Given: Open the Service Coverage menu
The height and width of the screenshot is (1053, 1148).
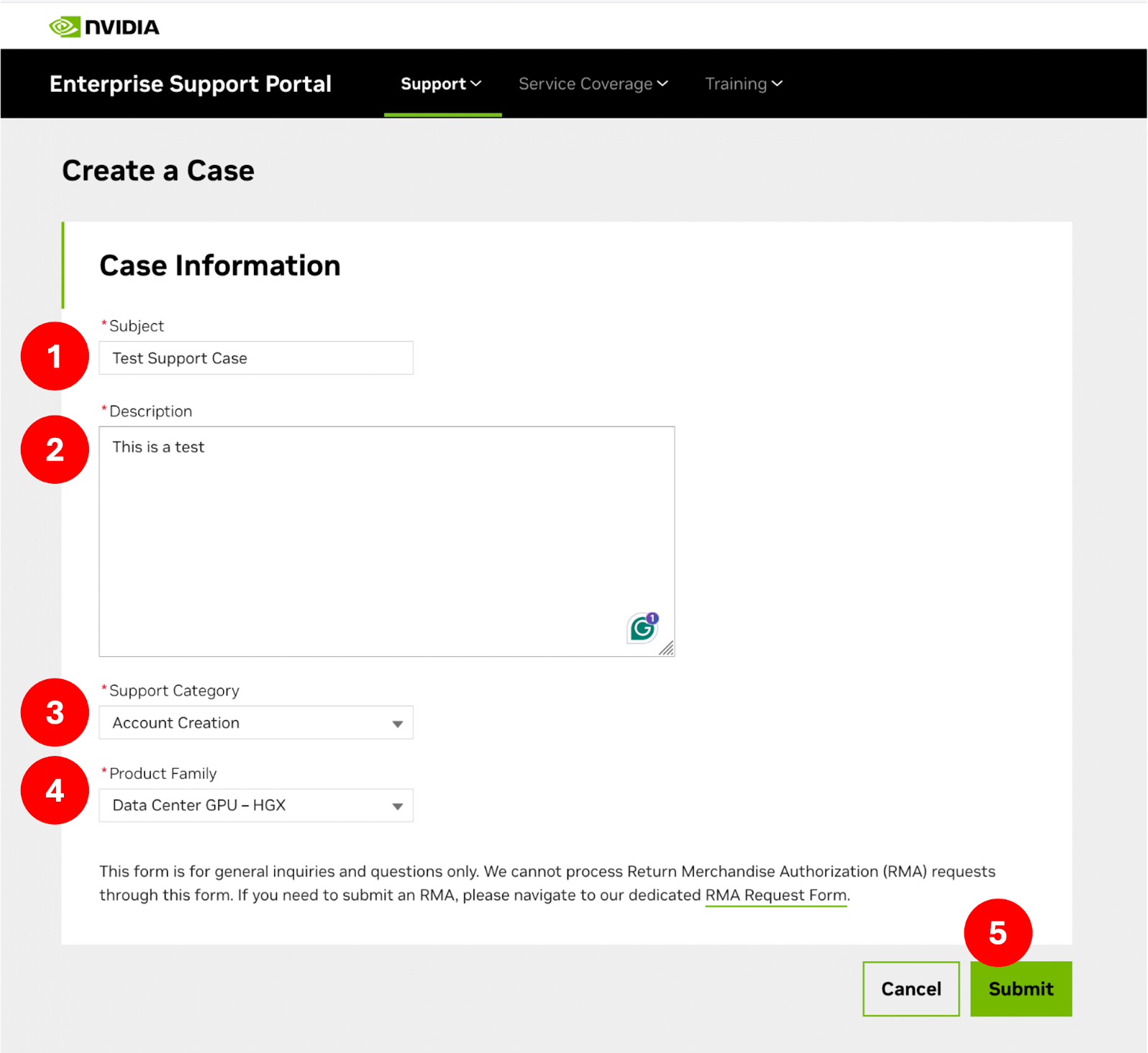Looking at the screenshot, I should (x=593, y=84).
